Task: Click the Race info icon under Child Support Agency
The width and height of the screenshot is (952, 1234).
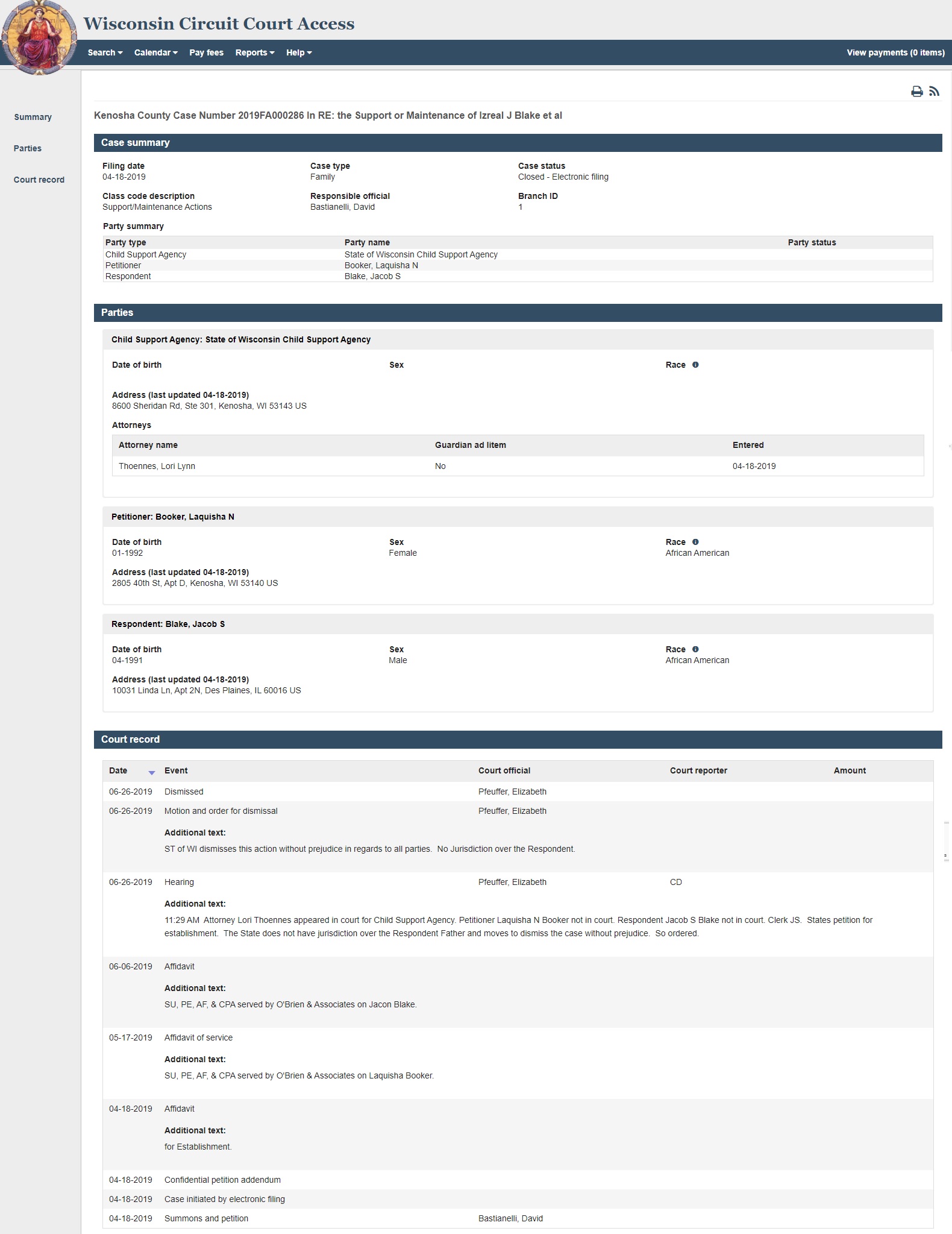Action: tap(695, 365)
